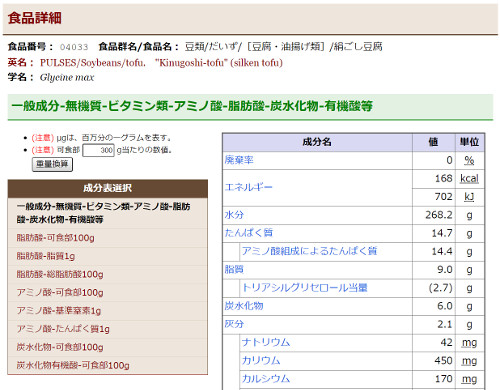Click the 単位 column header
Viewport: 500px width, 390px height.
470,142
